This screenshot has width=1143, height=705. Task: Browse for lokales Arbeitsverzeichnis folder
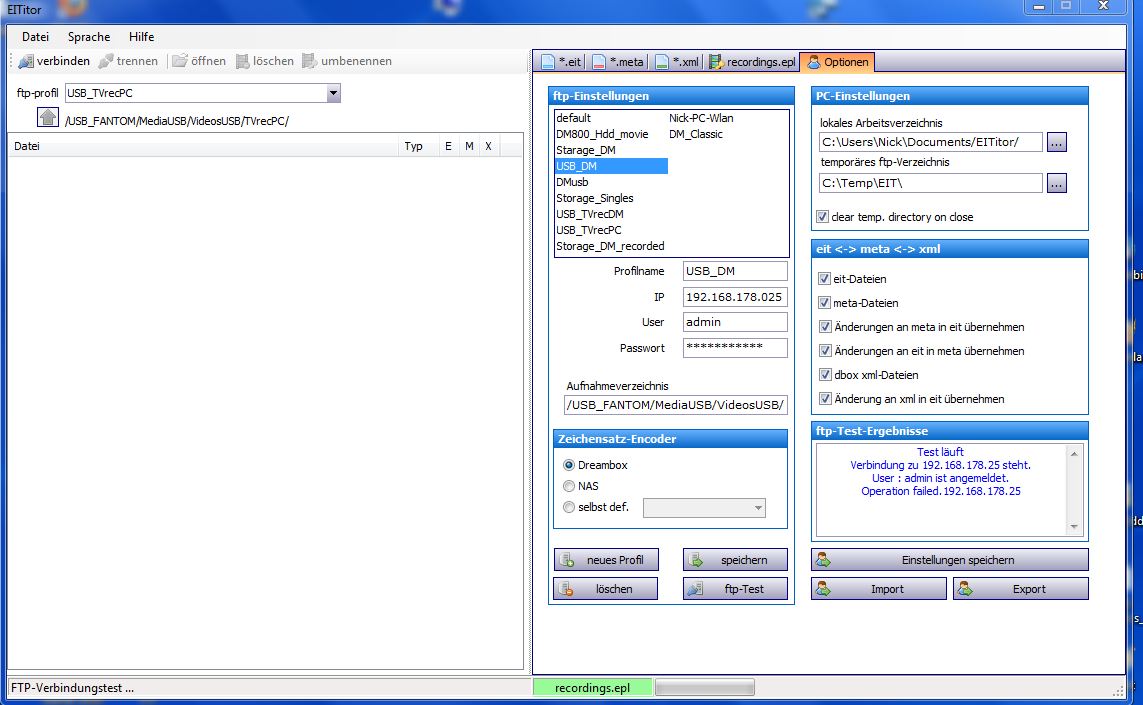point(1057,143)
